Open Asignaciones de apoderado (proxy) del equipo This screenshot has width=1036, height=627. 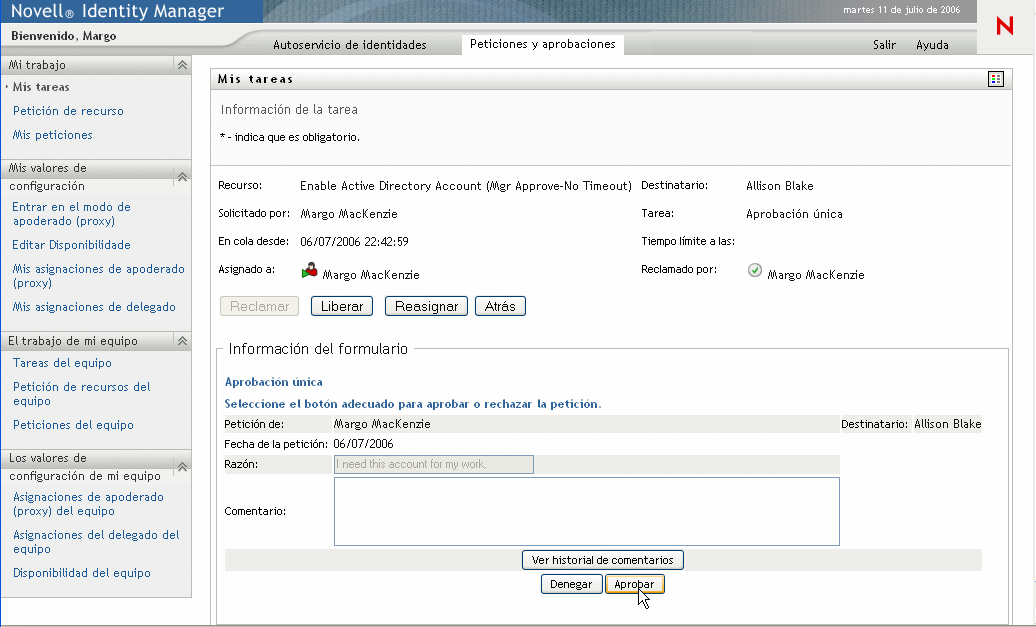click(89, 504)
